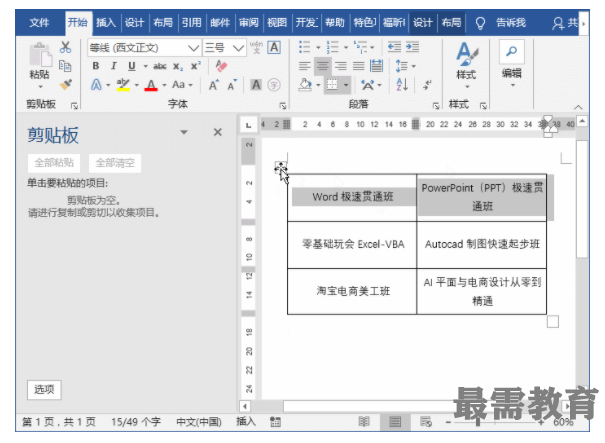The image size is (605, 443).
Task: Open the 文件 File tab
Action: (39, 23)
